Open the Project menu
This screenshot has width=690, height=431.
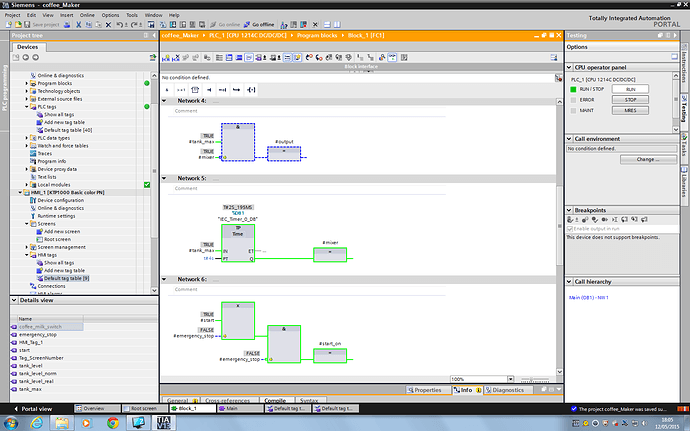click(x=12, y=15)
